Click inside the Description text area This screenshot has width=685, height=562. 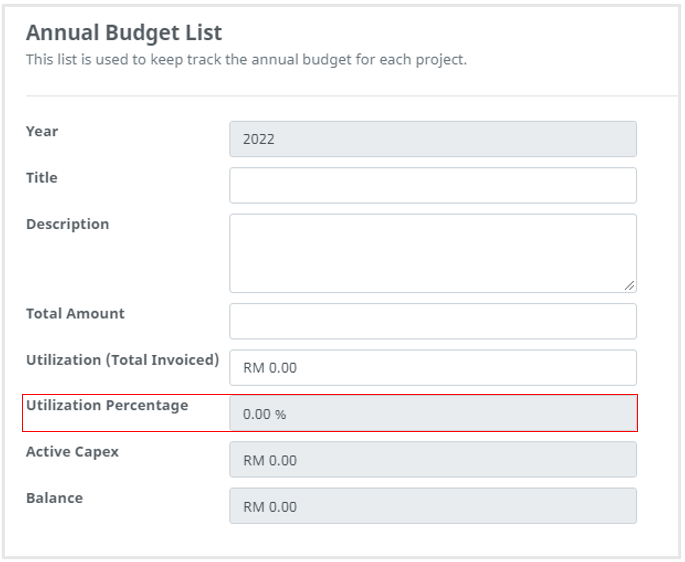click(433, 253)
